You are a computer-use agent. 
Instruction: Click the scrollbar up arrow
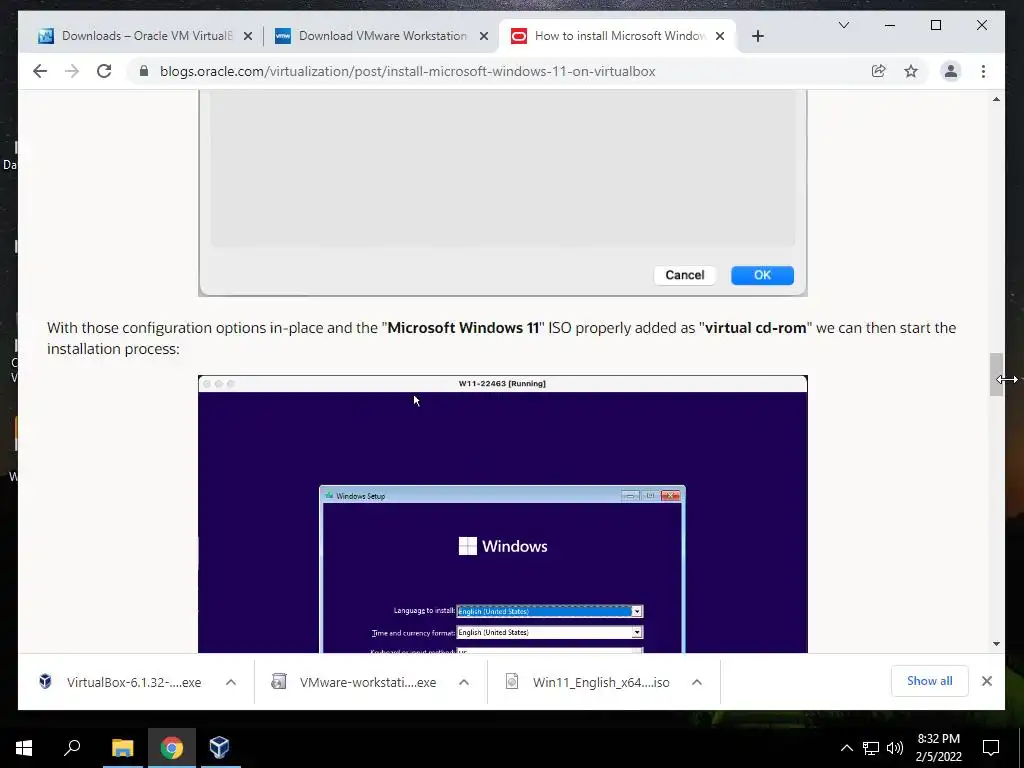click(x=996, y=99)
